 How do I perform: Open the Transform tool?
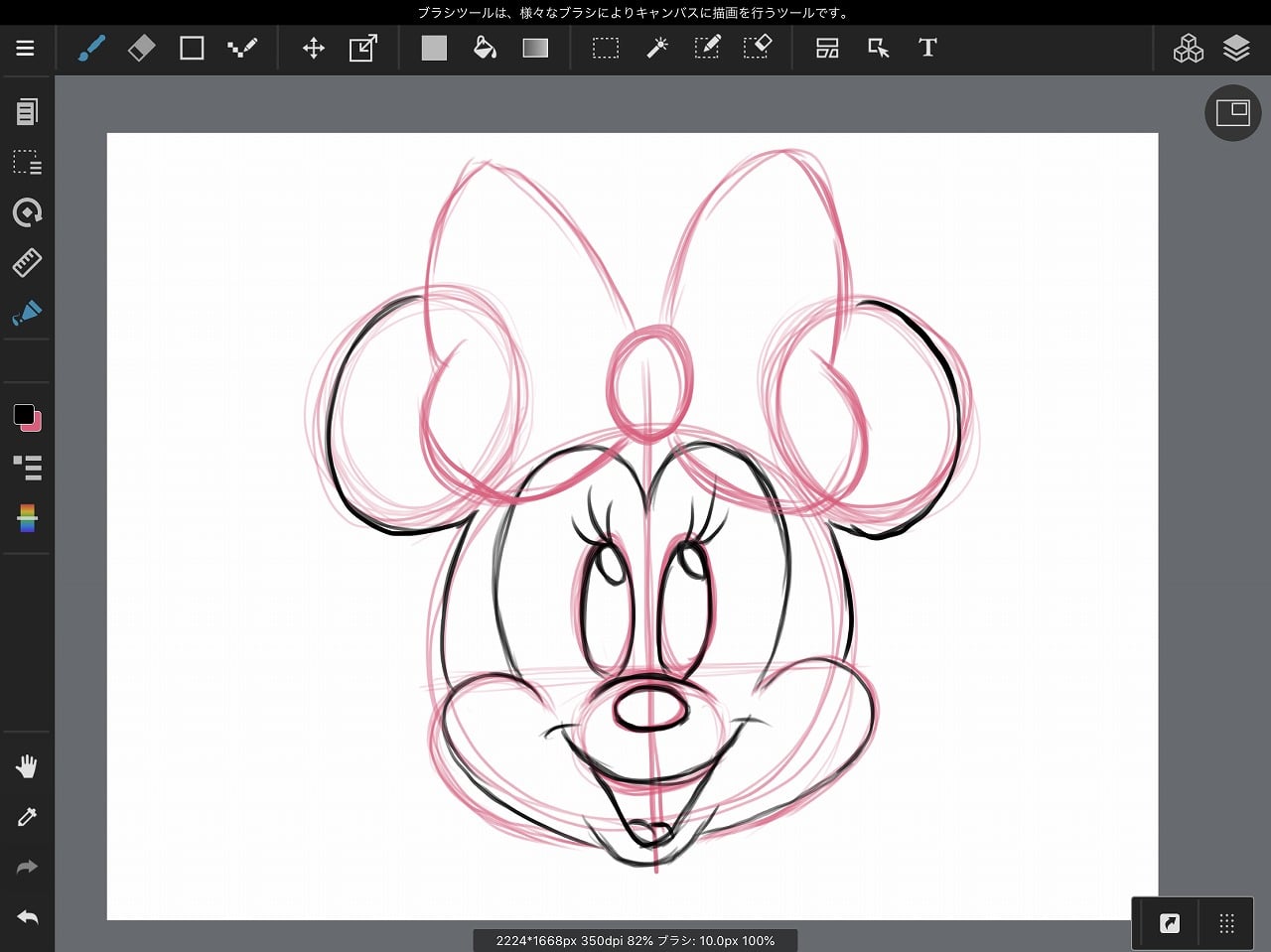point(363,48)
